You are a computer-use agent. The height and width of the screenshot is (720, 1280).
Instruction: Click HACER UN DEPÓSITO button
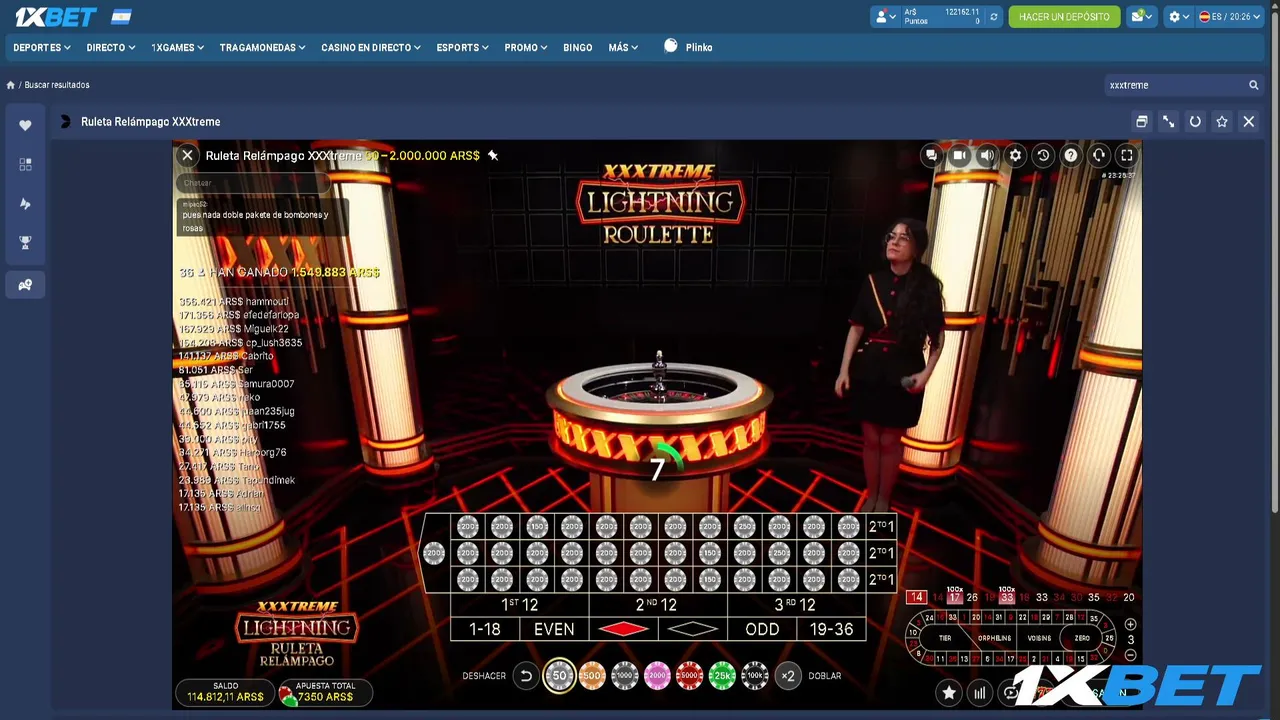point(1064,17)
